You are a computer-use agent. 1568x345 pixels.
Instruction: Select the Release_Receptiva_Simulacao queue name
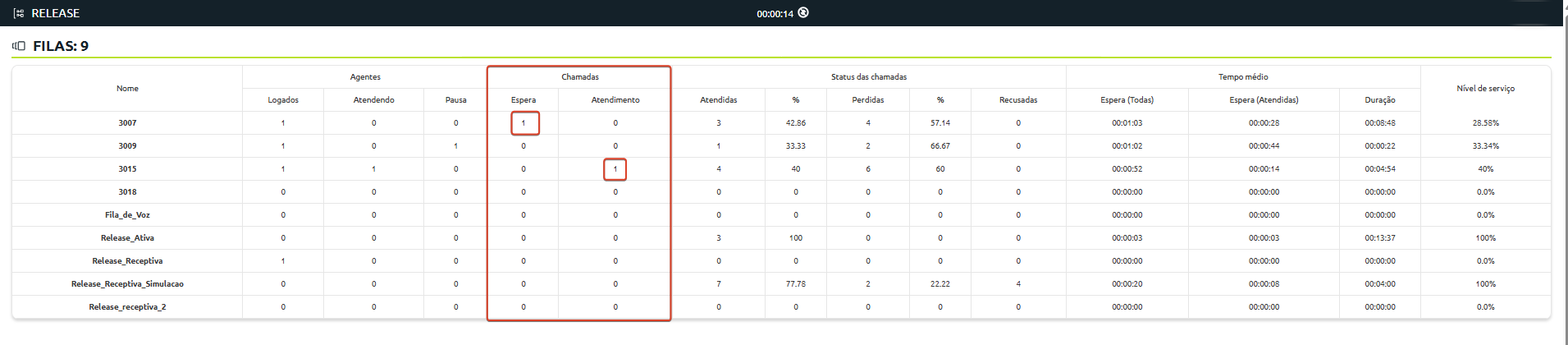[x=127, y=284]
